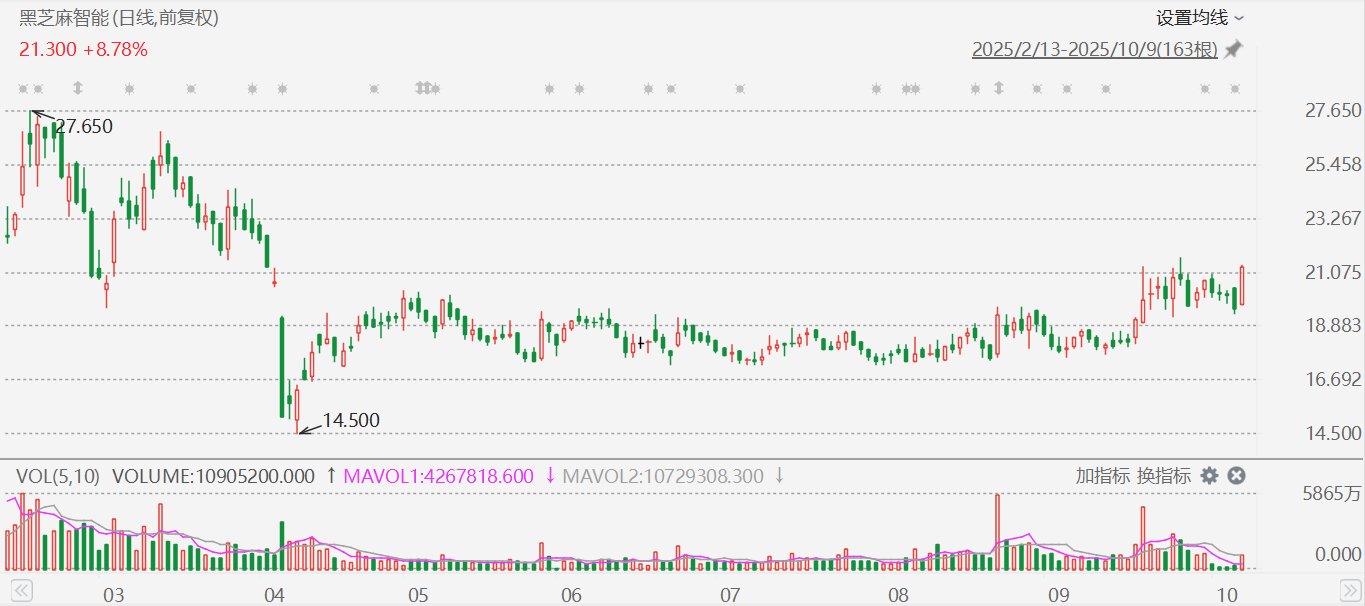
Task: Open the 2025/2/13-2025/10/9 date range link
Action: pyautogui.click(x=1094, y=50)
